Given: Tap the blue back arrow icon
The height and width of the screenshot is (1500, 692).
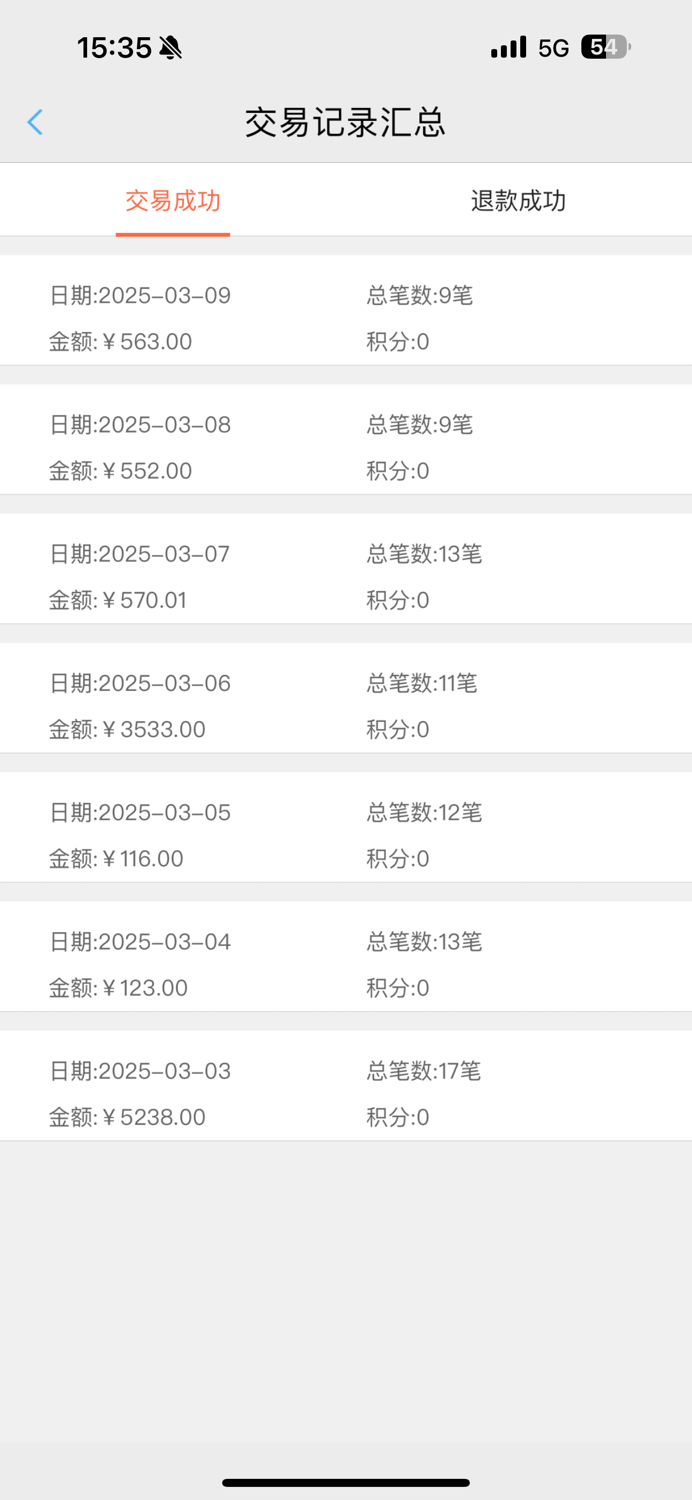Looking at the screenshot, I should click(x=35, y=121).
